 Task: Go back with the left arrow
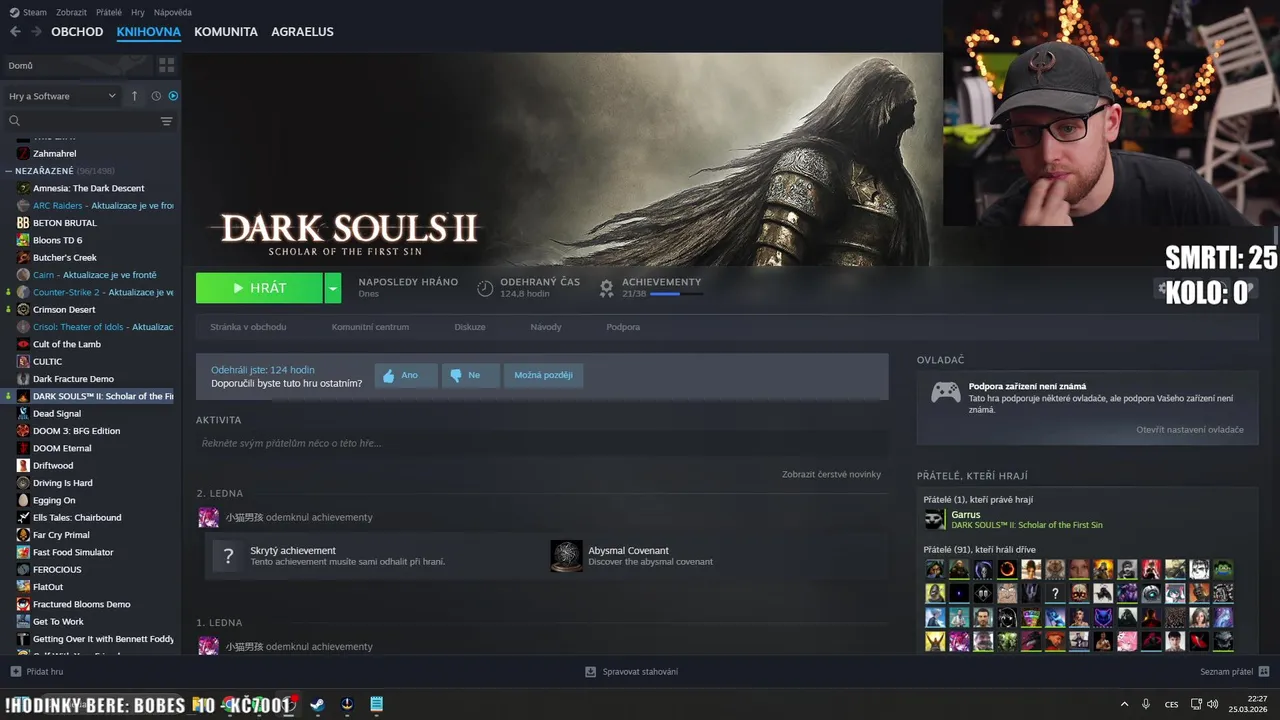(15, 32)
